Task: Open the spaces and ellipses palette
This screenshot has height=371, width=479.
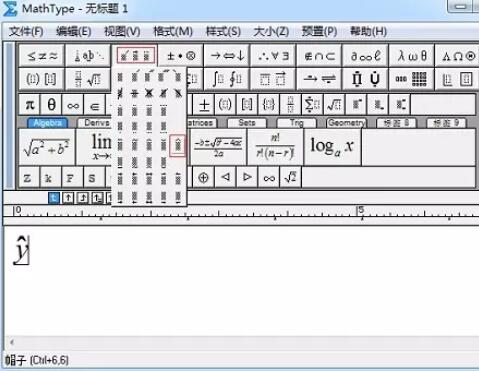Action: coord(88,56)
